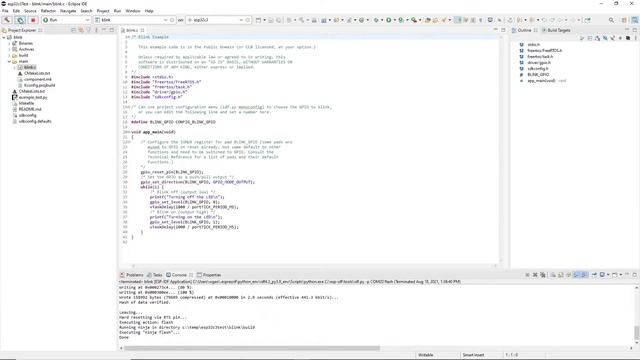Open Project Explorer filter icon
This screenshot has width=640, height=360.
[x=89, y=30]
